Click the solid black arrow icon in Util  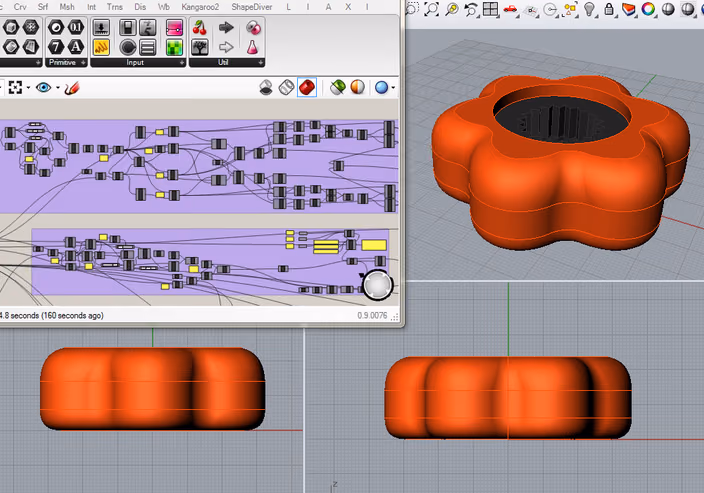[x=226, y=28]
